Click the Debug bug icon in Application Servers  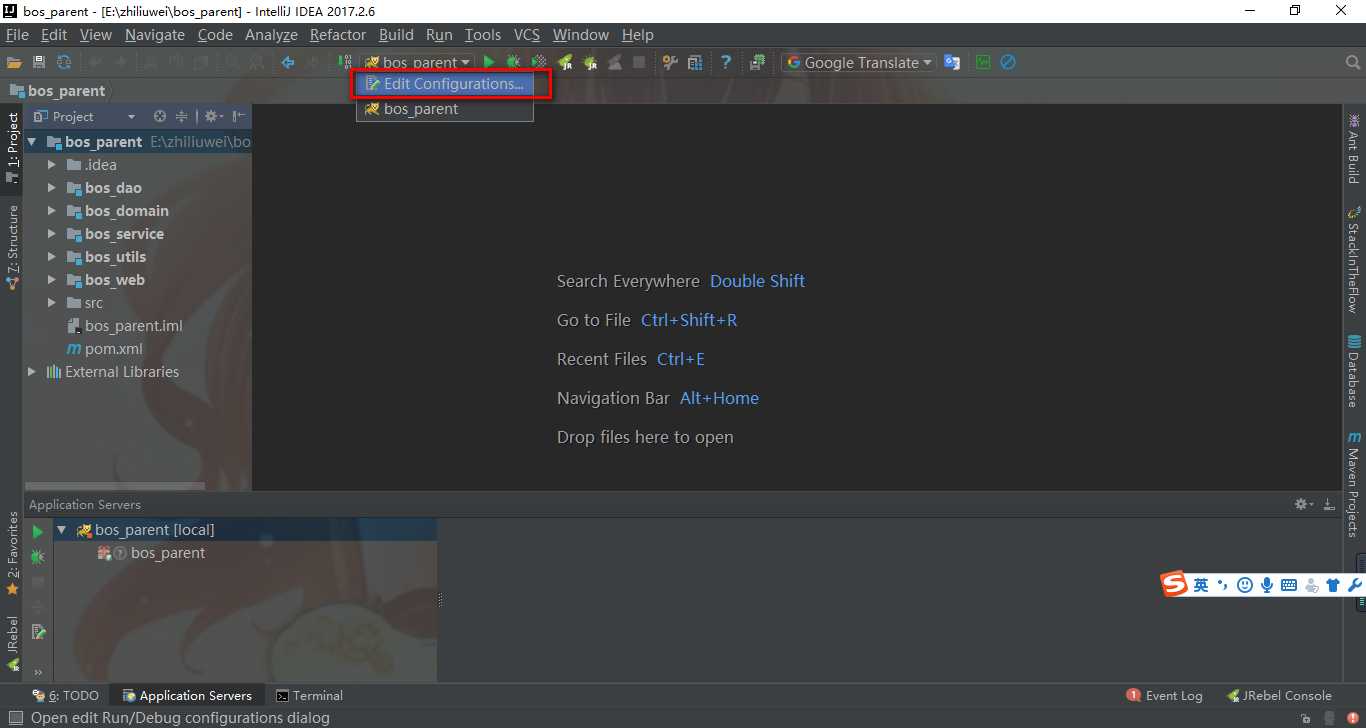click(x=38, y=556)
